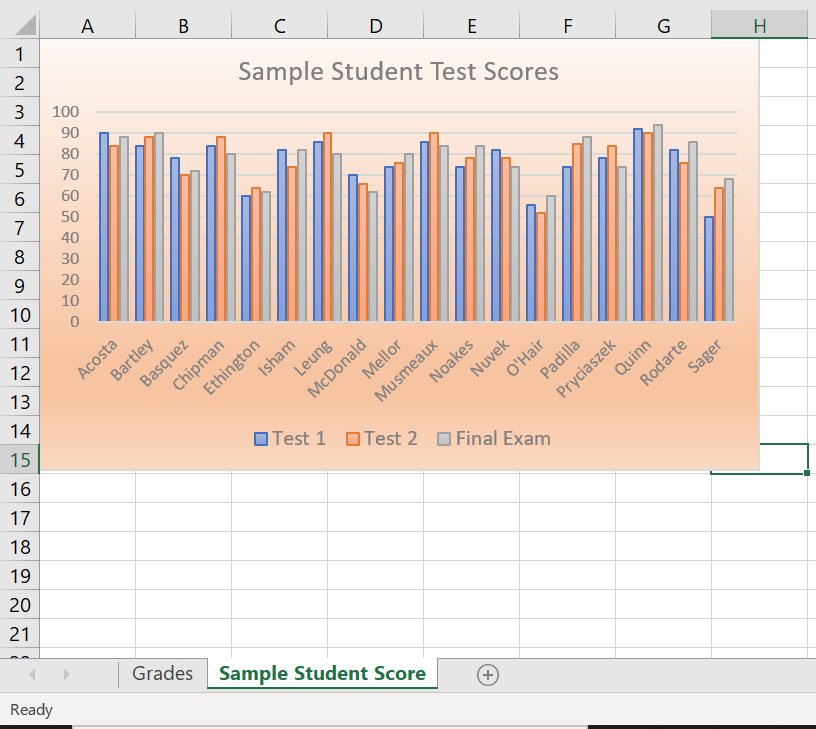
Task: Select column B header
Action: (183, 26)
